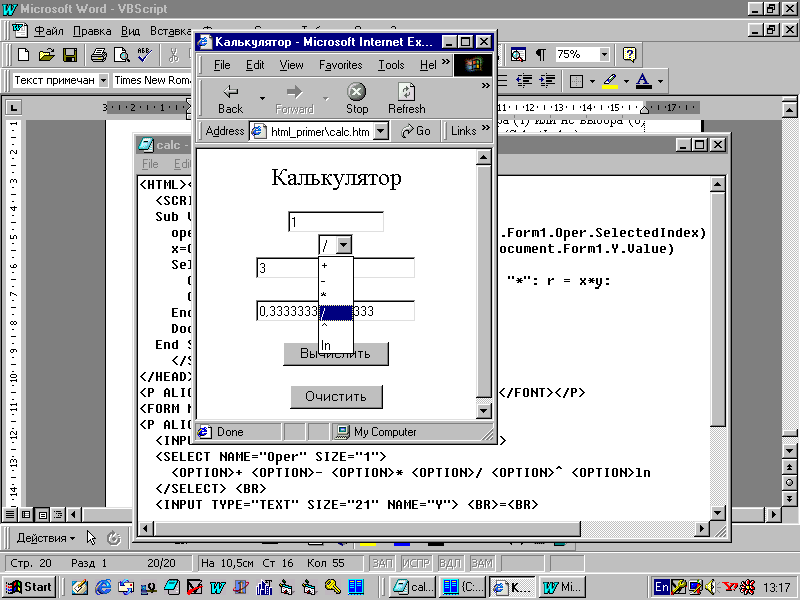Apply font color with the A icon
800x600 pixels.
coord(644,81)
